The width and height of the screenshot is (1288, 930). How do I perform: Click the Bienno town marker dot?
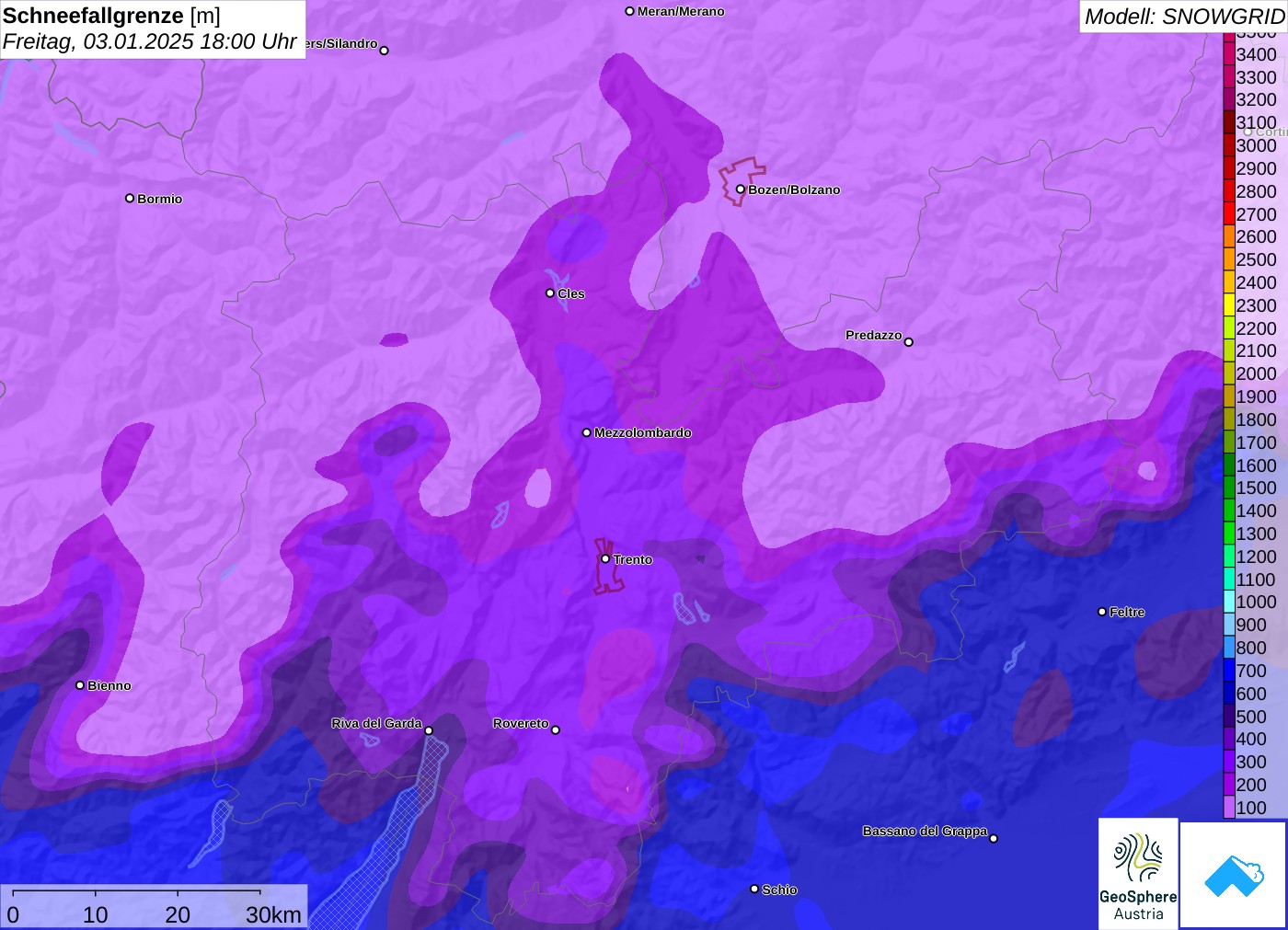80,685
